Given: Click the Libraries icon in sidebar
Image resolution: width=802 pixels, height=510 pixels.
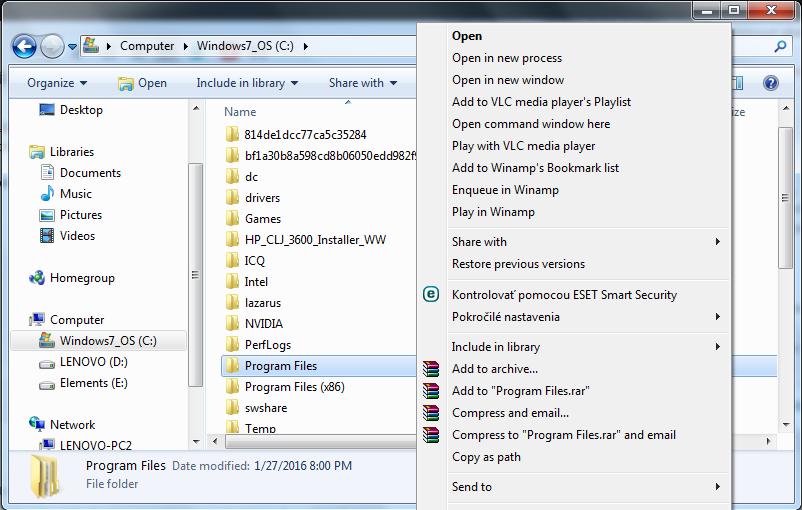Looking at the screenshot, I should click(x=37, y=152).
